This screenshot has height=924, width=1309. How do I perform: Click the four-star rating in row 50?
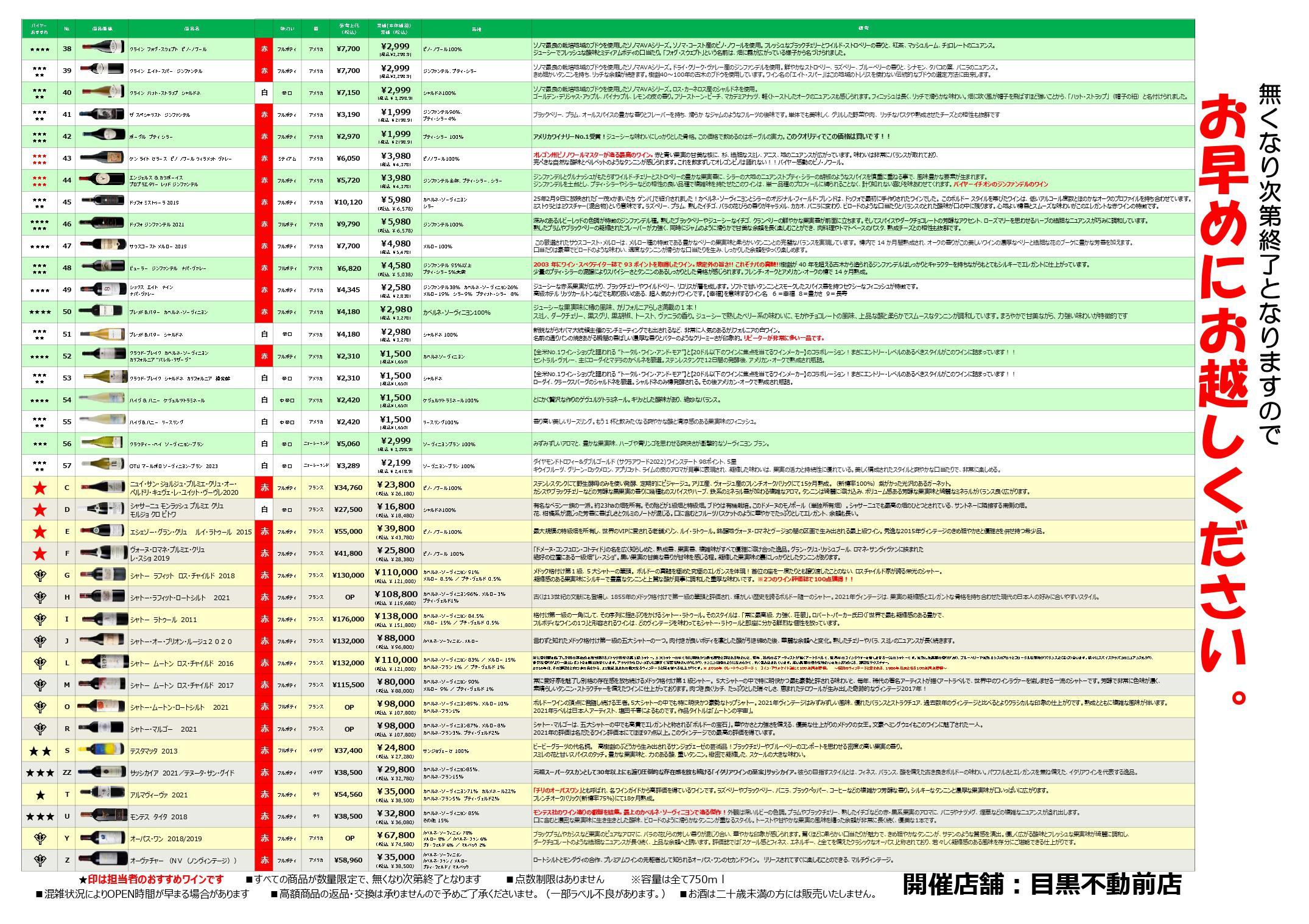pyautogui.click(x=40, y=312)
